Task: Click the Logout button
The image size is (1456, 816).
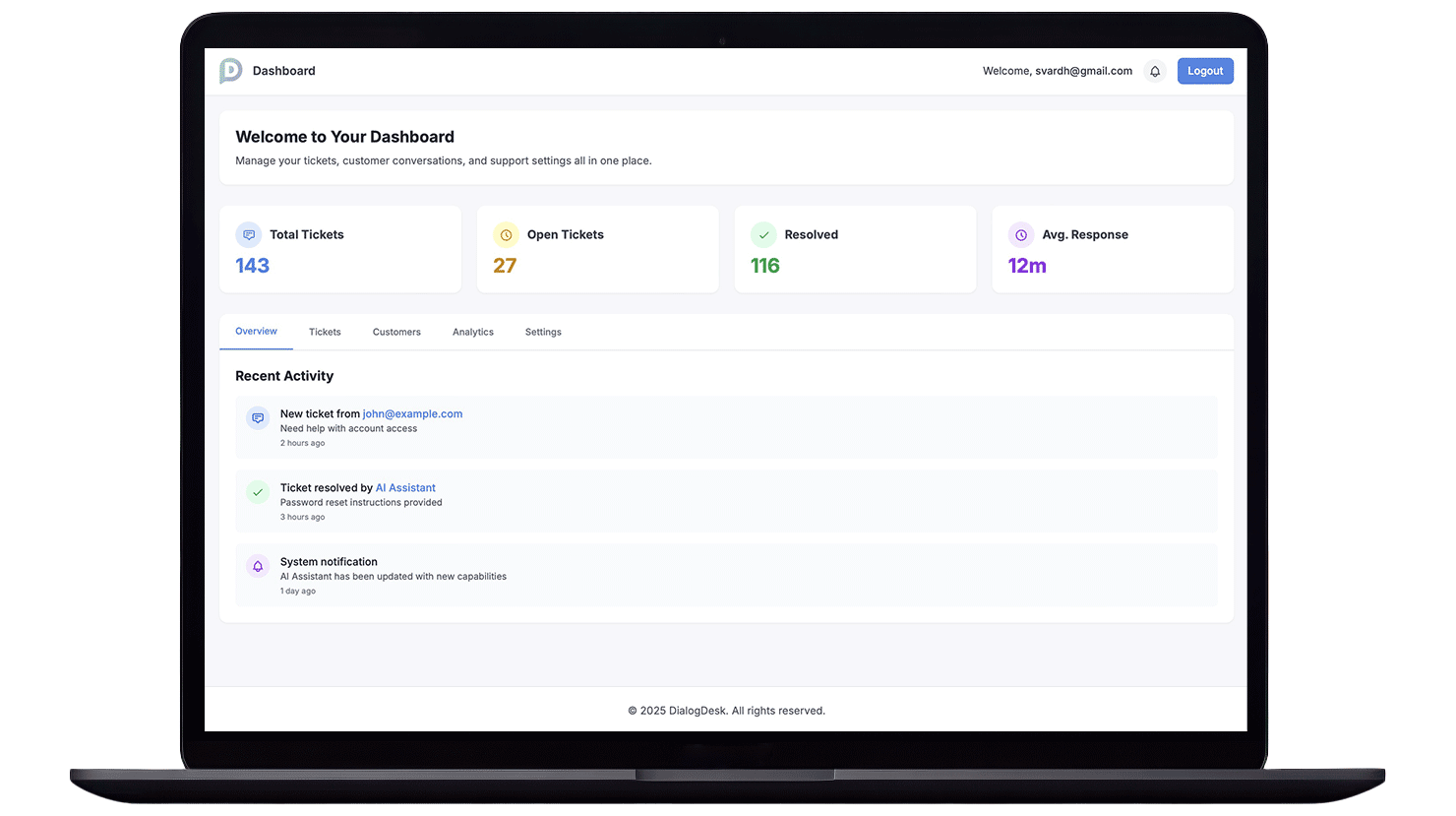Action: (x=1204, y=71)
